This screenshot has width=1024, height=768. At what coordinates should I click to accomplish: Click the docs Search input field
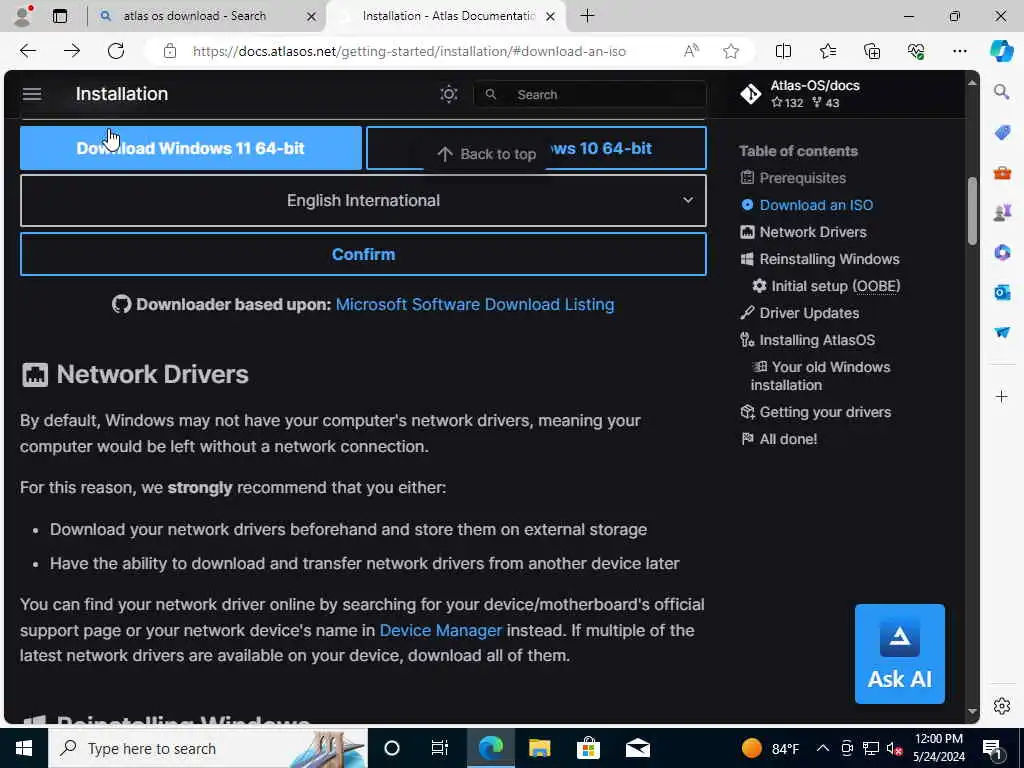tap(590, 95)
